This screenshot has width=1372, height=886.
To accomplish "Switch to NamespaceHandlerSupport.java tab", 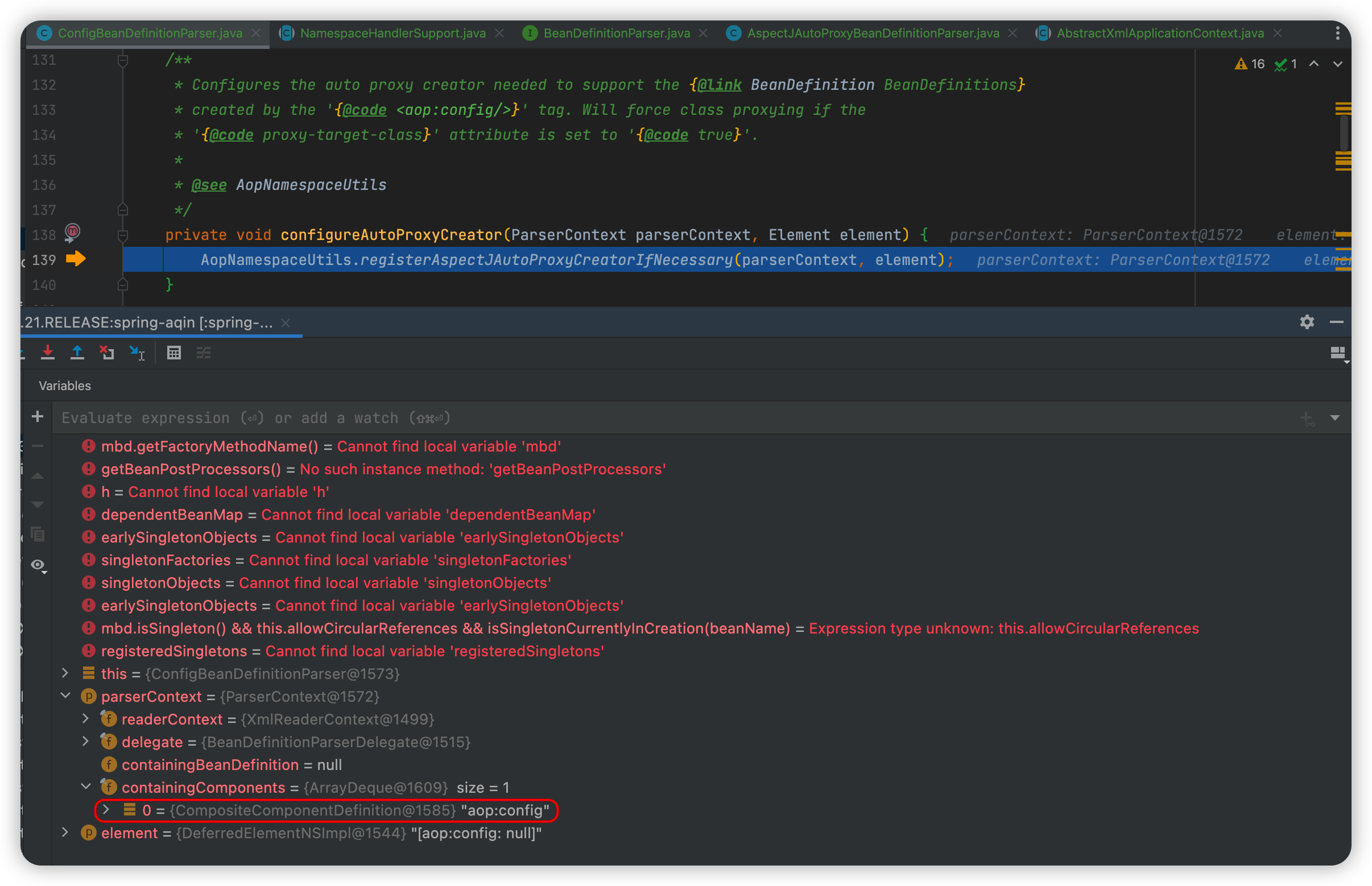I will 392,34.
